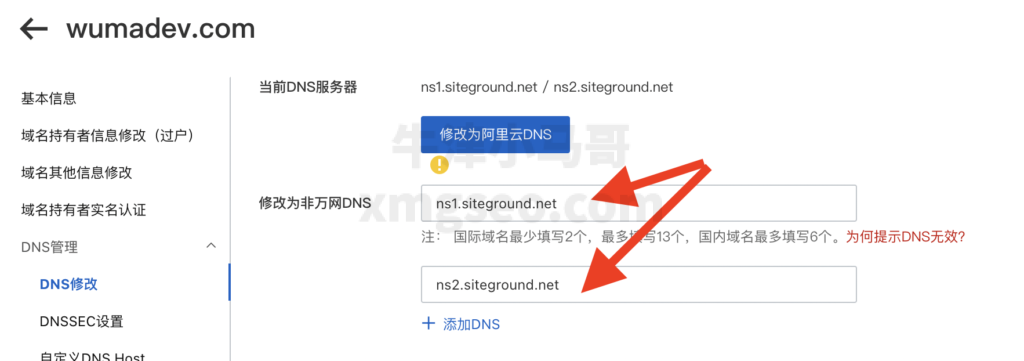Focus the ns2.siteground.net input field
The height and width of the screenshot is (361, 1024).
(x=639, y=285)
